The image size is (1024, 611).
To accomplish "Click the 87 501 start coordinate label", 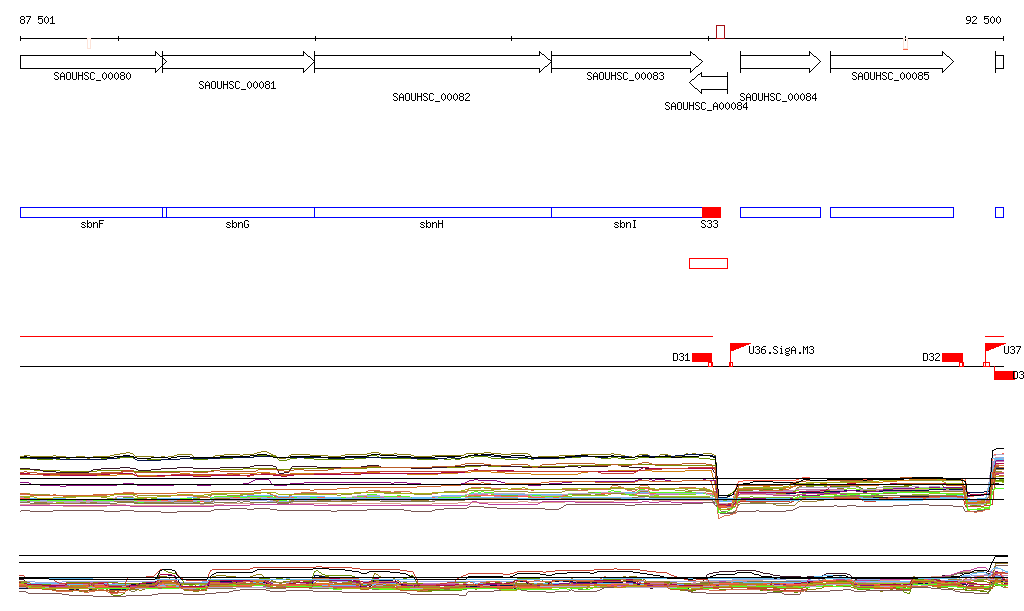I will click(x=38, y=20).
